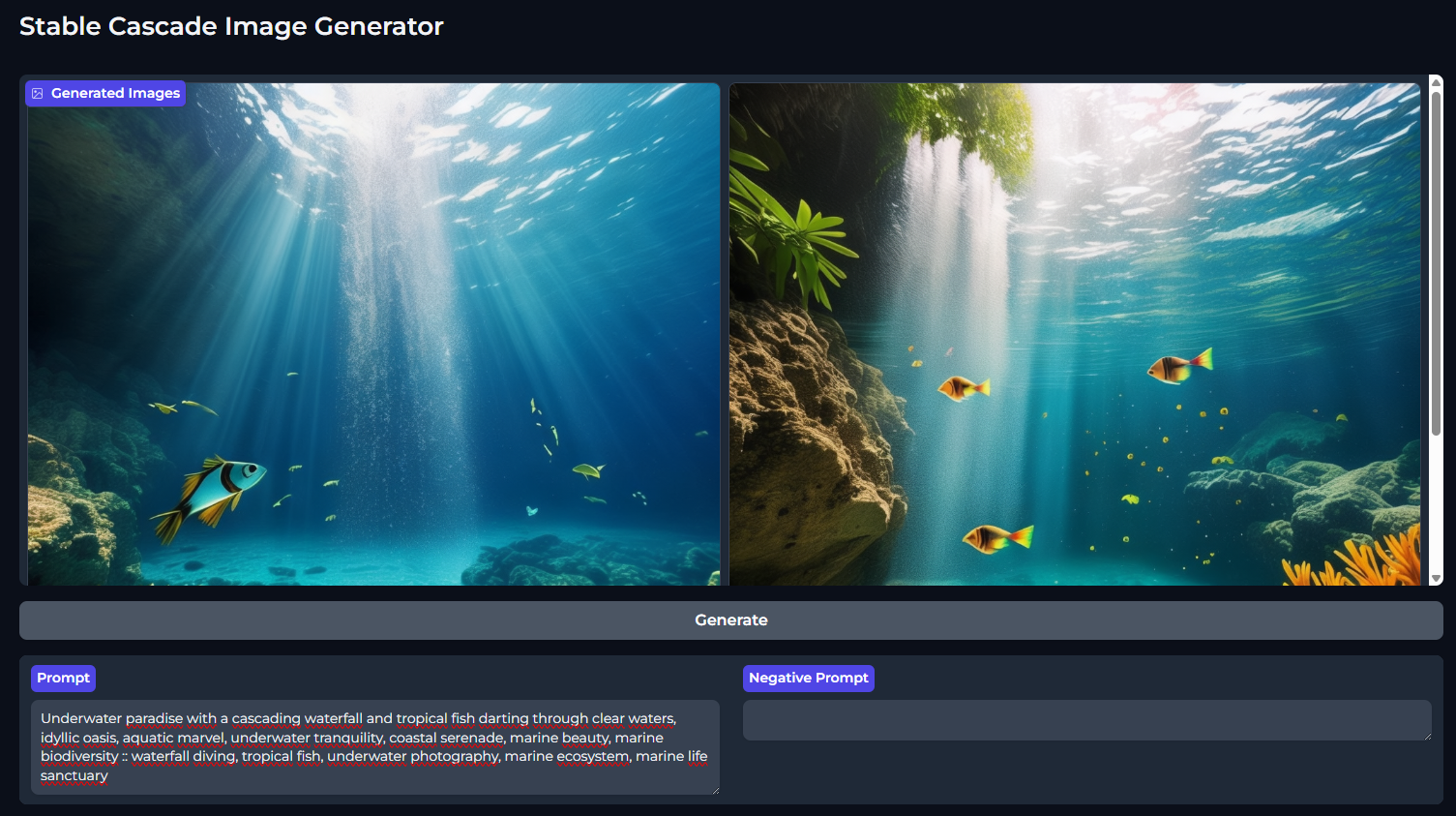1456x816 pixels.
Task: Focus the empty Negative Prompt field
Action: click(1087, 720)
